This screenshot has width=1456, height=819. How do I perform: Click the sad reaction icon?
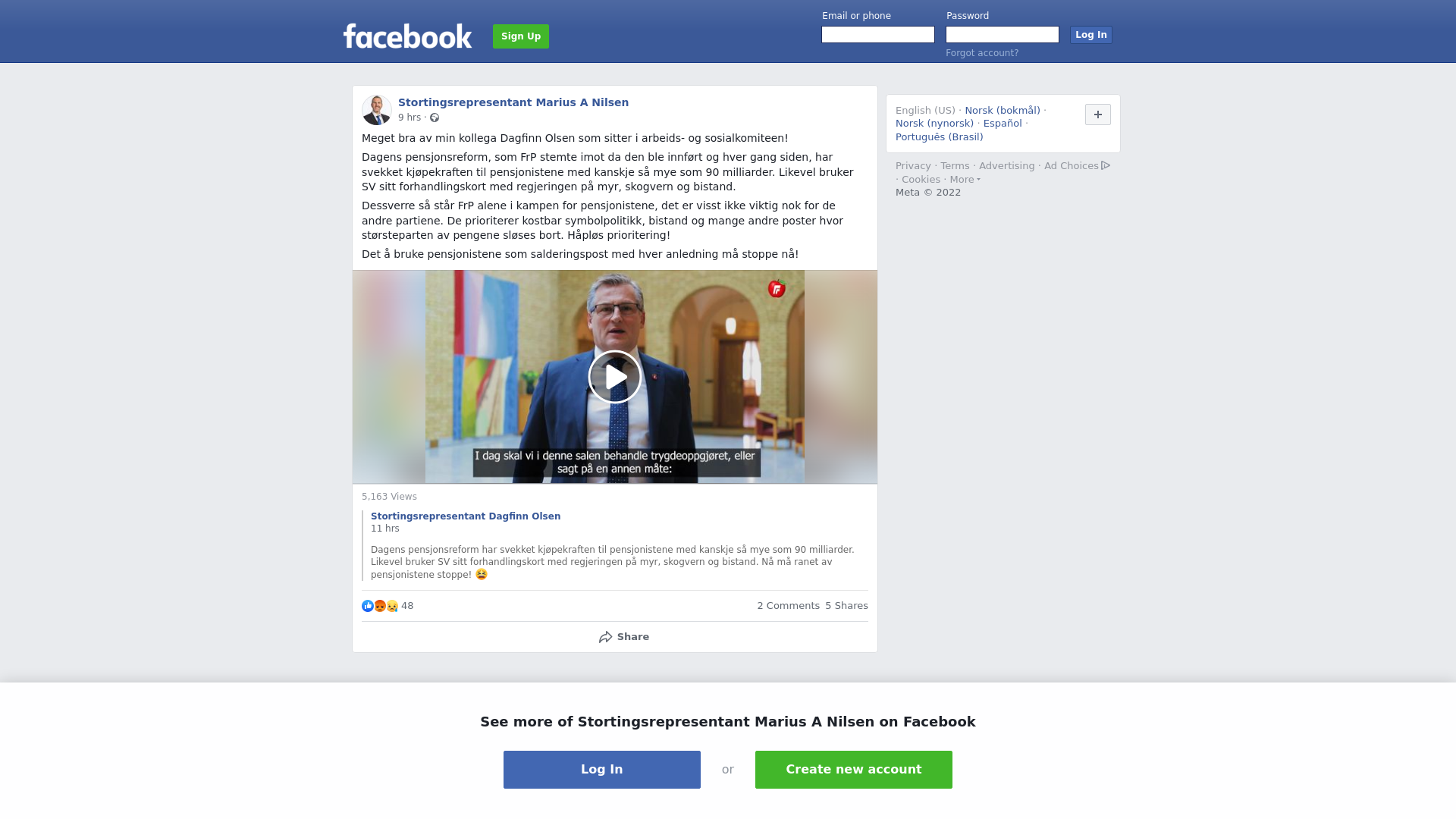(392, 606)
